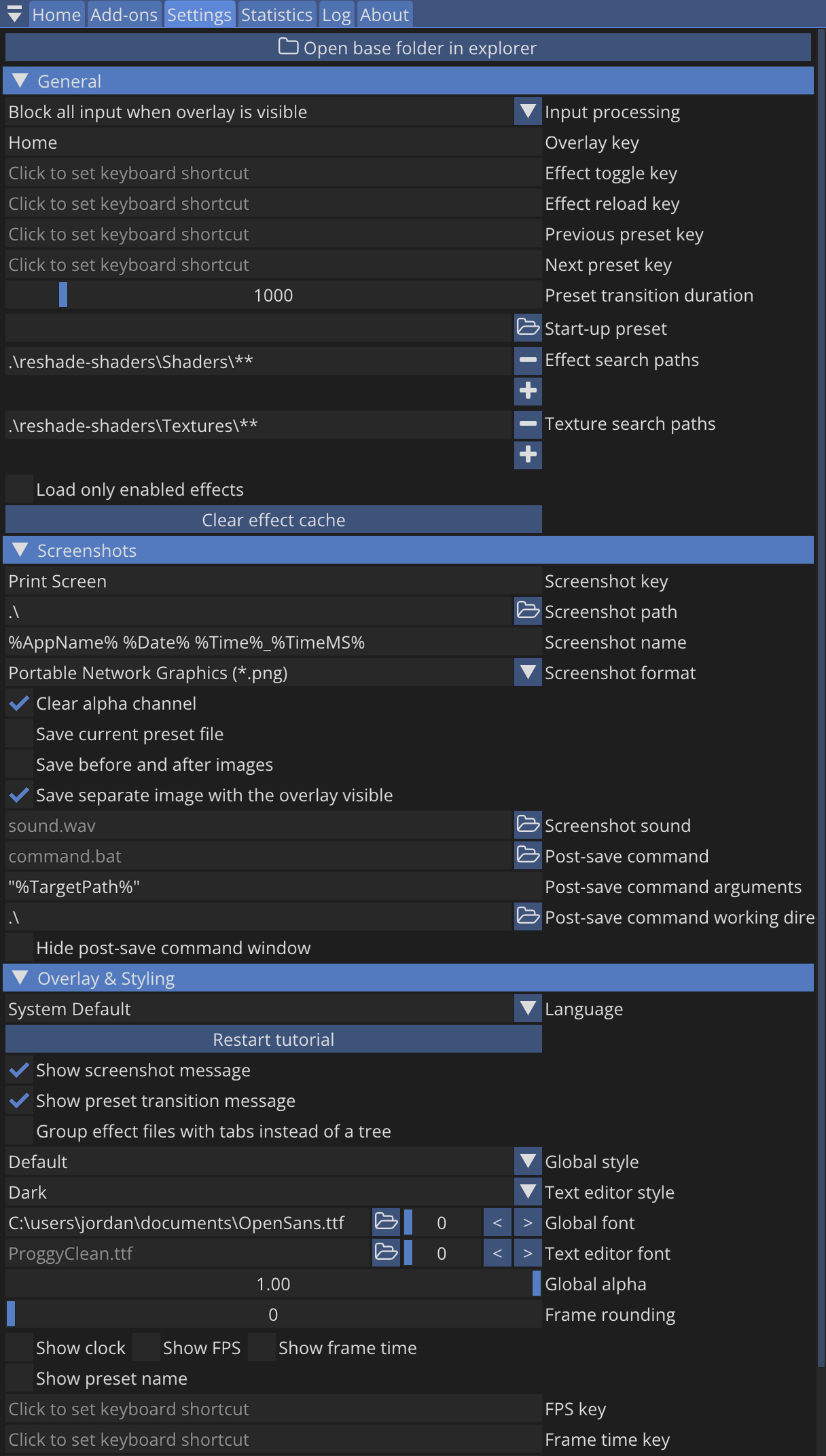Toggle Load only enabled effects
826x1456 pixels.
(19, 489)
